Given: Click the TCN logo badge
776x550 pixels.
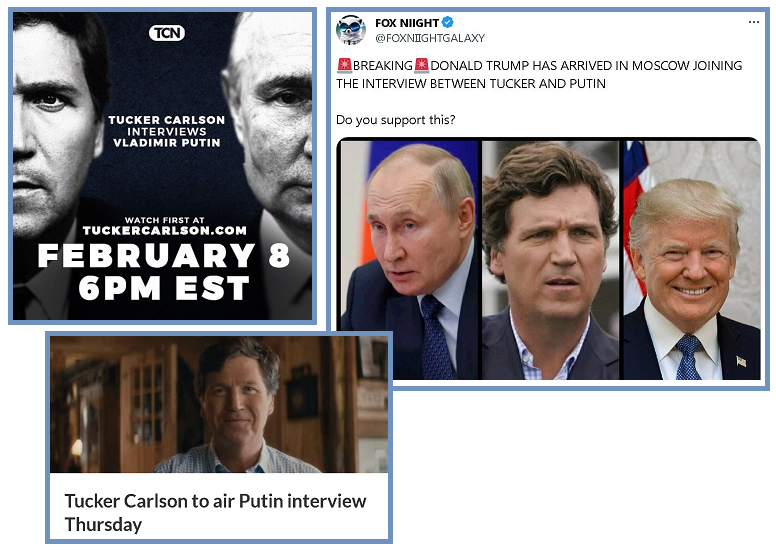Looking at the screenshot, I should tap(167, 33).
